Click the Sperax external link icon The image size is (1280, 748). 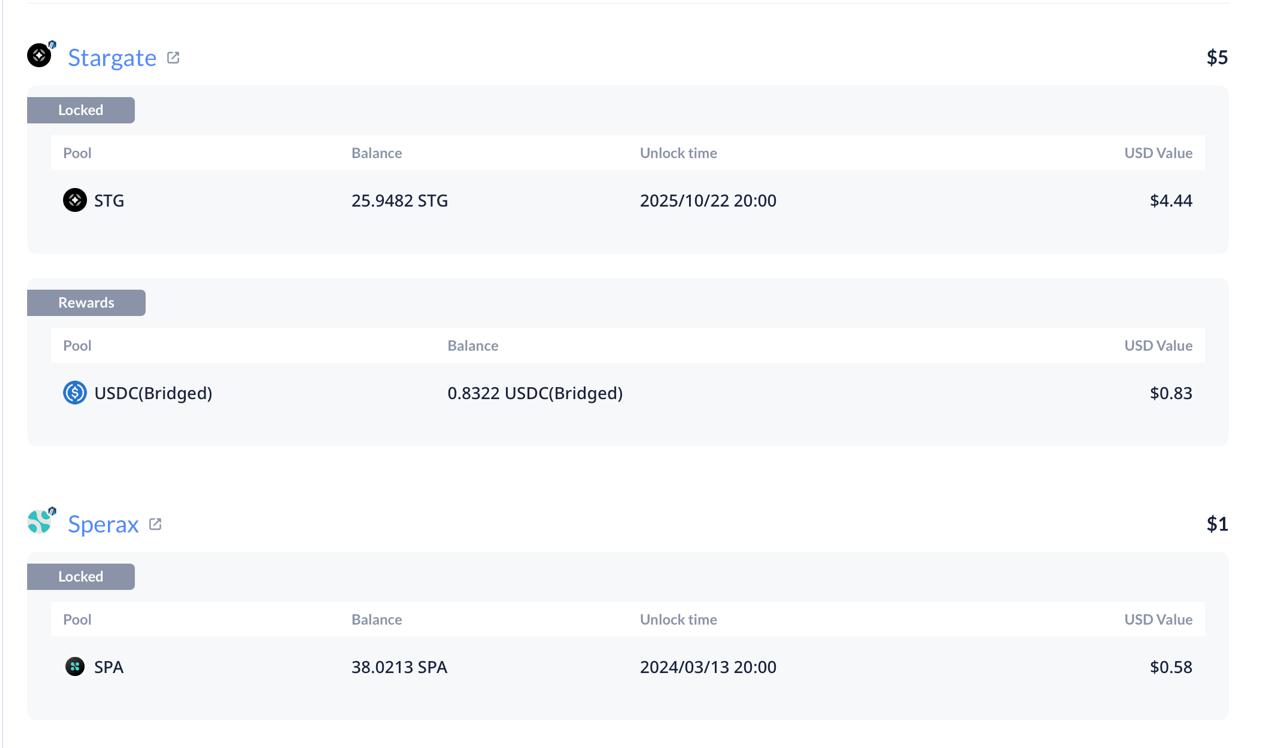click(x=155, y=524)
